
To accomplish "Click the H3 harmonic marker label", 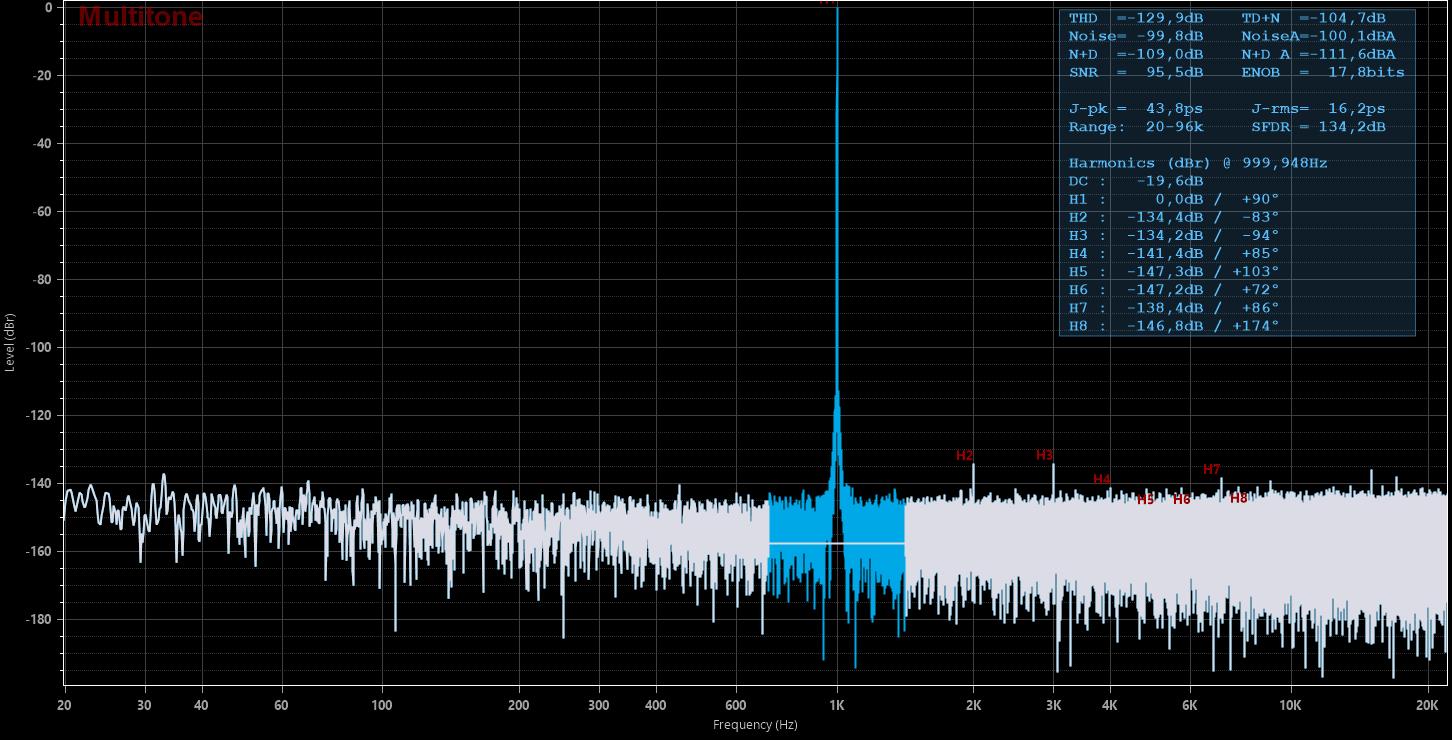I will [1044, 455].
